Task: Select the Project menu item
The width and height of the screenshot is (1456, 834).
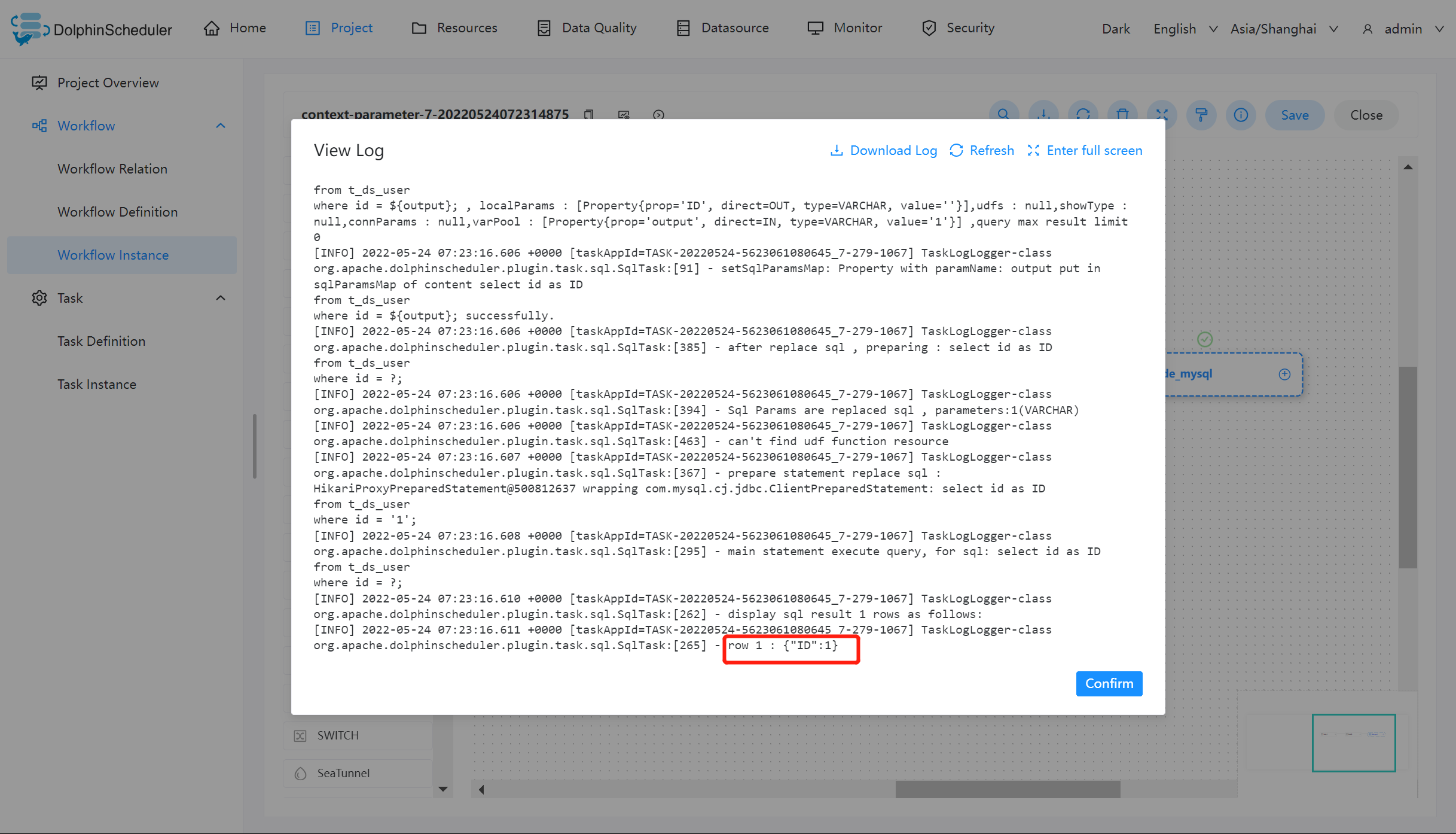Action: 351,27
